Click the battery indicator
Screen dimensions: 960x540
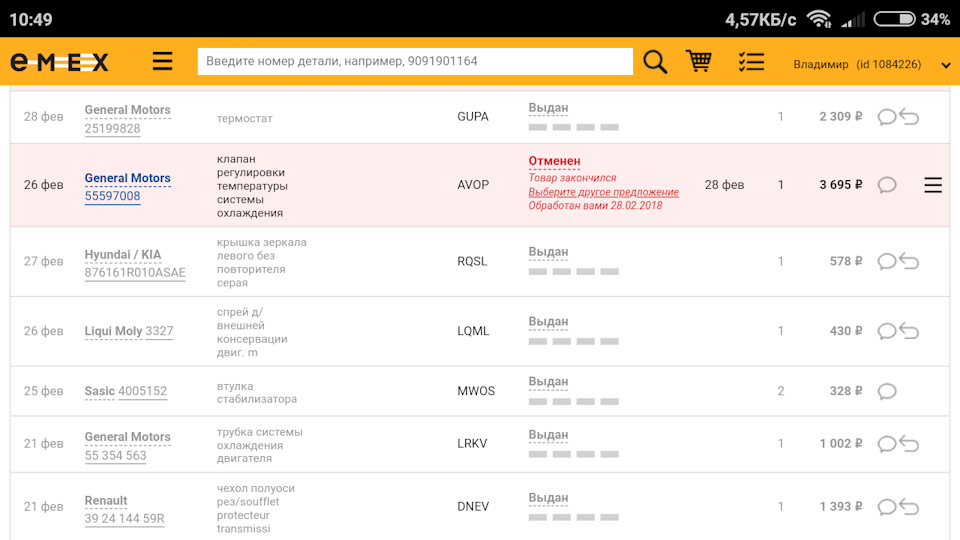(894, 19)
